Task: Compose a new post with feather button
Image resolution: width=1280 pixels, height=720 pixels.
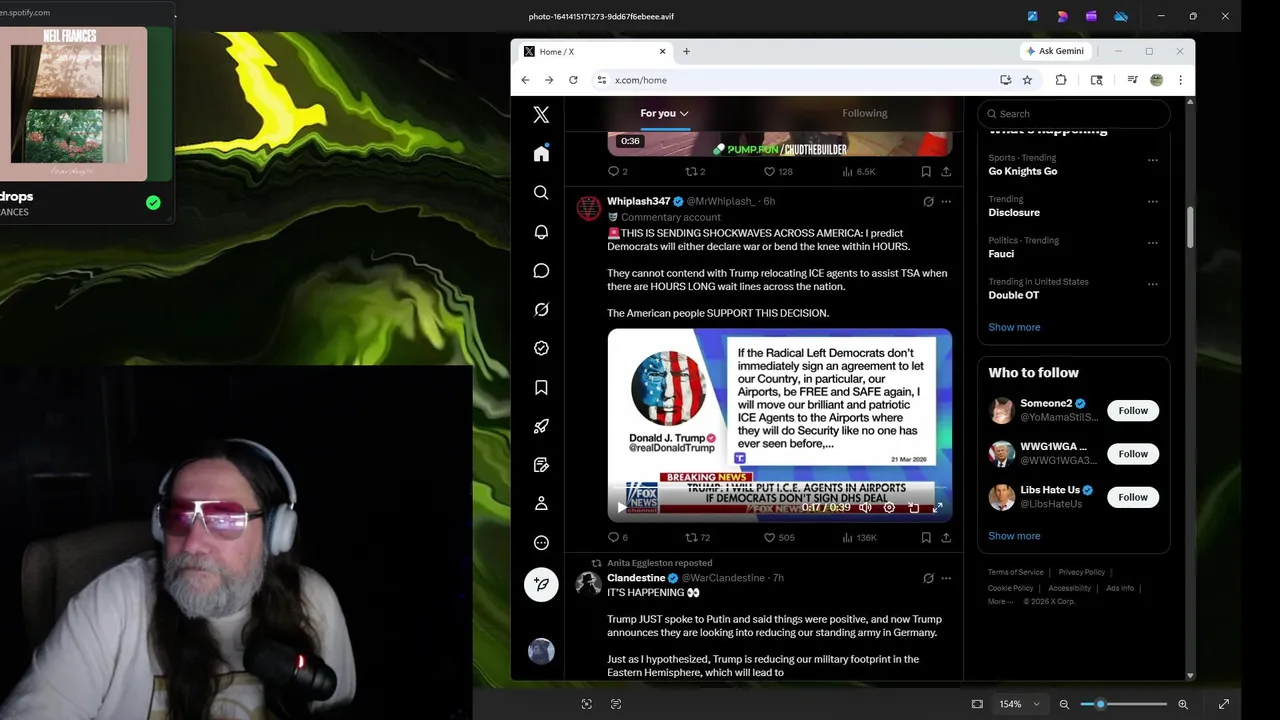Action: click(x=541, y=584)
